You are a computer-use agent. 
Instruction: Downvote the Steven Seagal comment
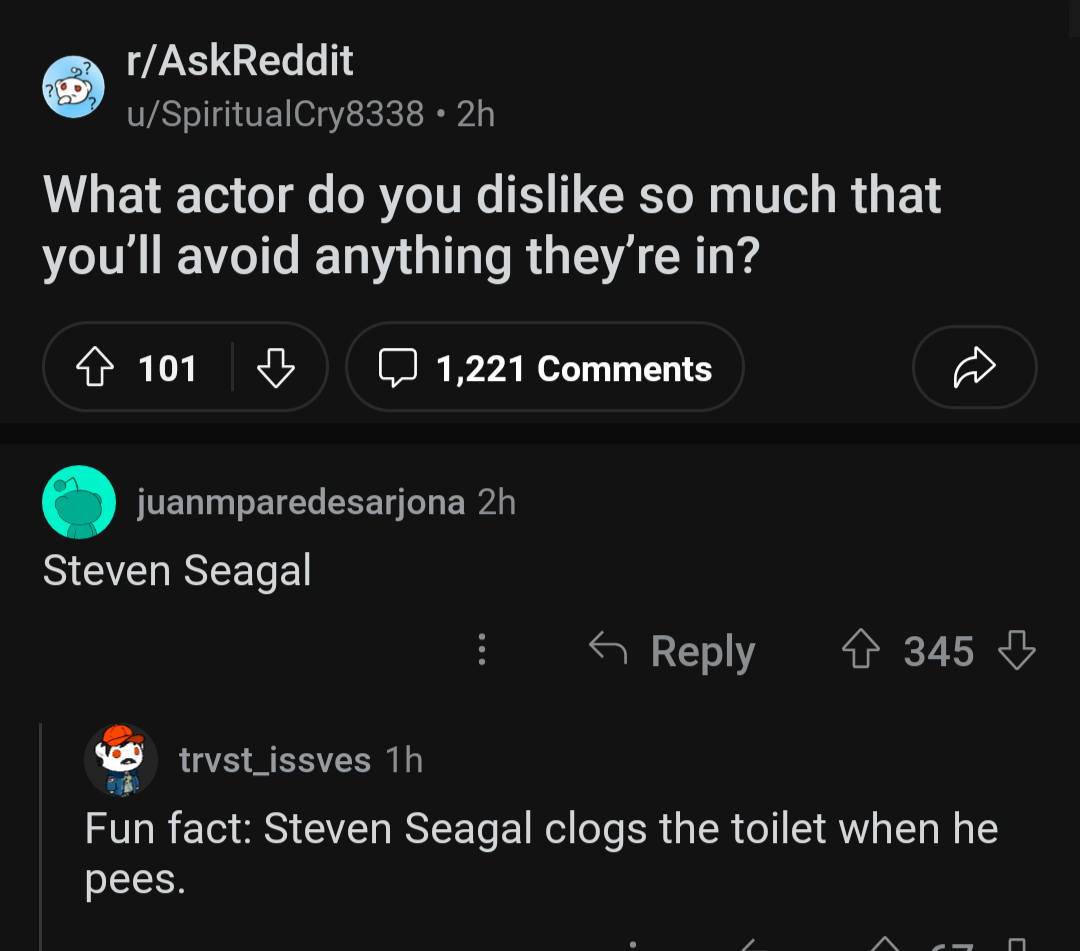tap(1018, 650)
